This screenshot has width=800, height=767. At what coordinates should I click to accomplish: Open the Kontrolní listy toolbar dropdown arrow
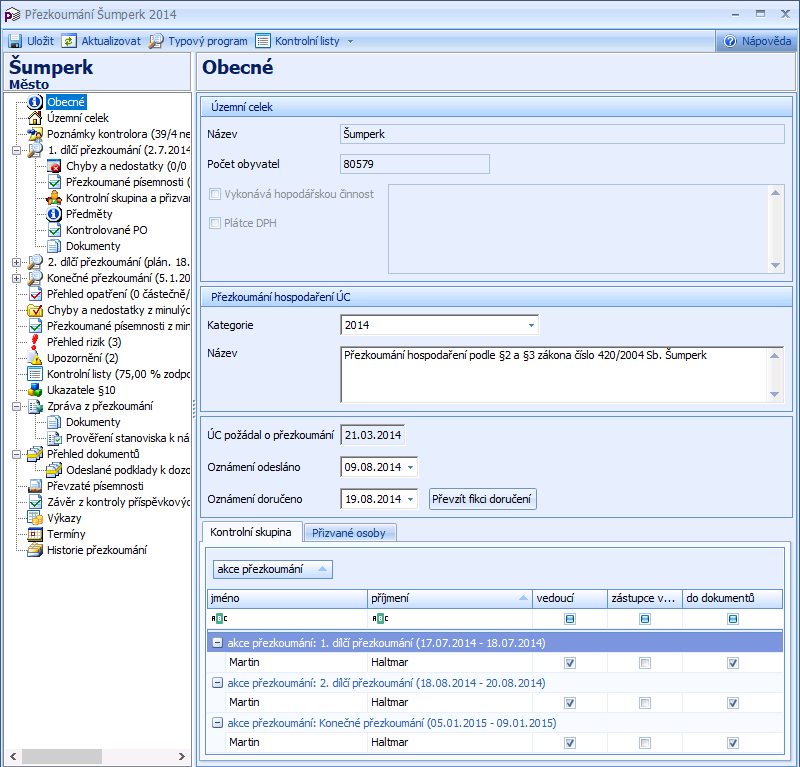350,41
